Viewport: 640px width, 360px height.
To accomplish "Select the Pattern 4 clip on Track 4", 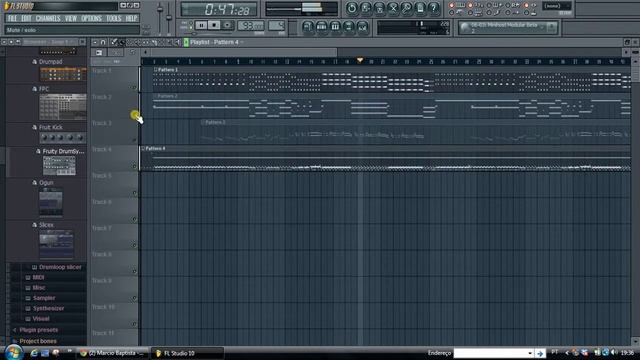I will 386,159.
